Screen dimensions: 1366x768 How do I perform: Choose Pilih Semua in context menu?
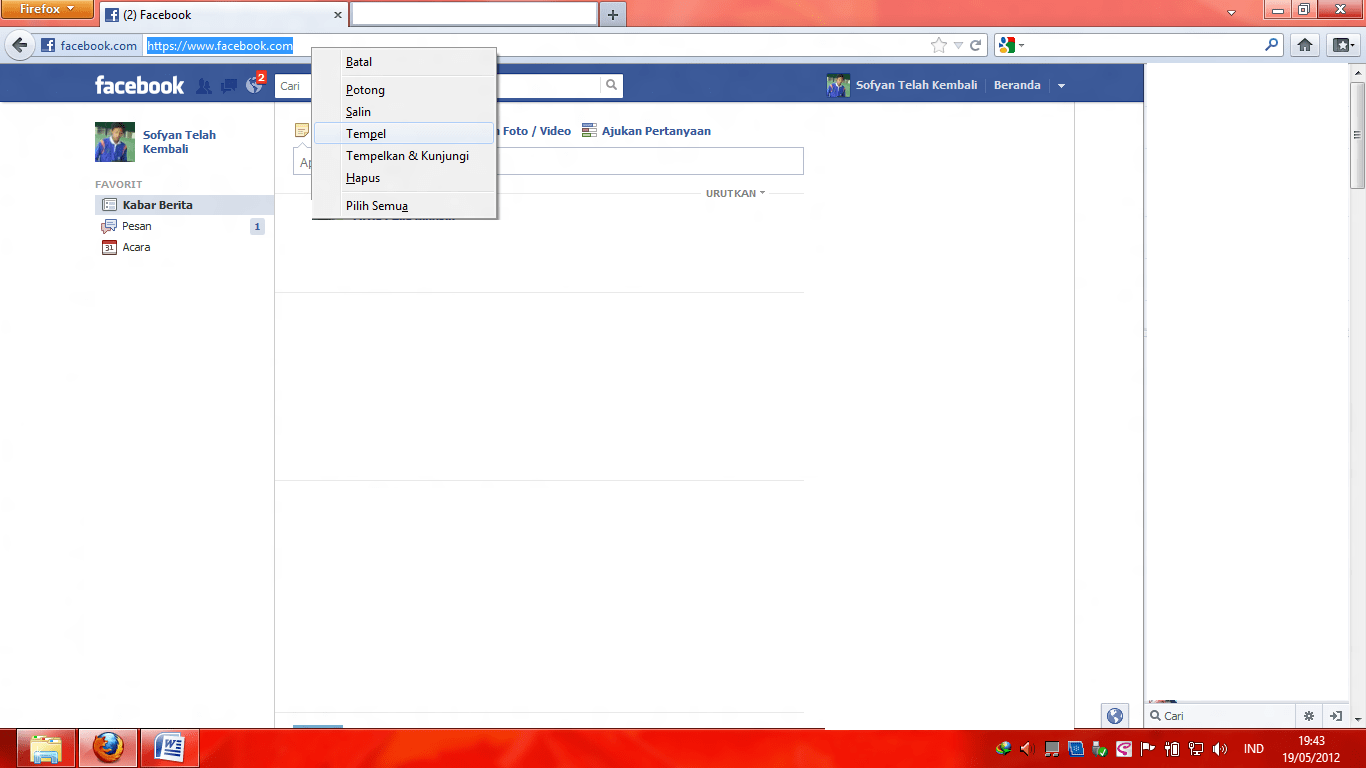click(x=404, y=206)
